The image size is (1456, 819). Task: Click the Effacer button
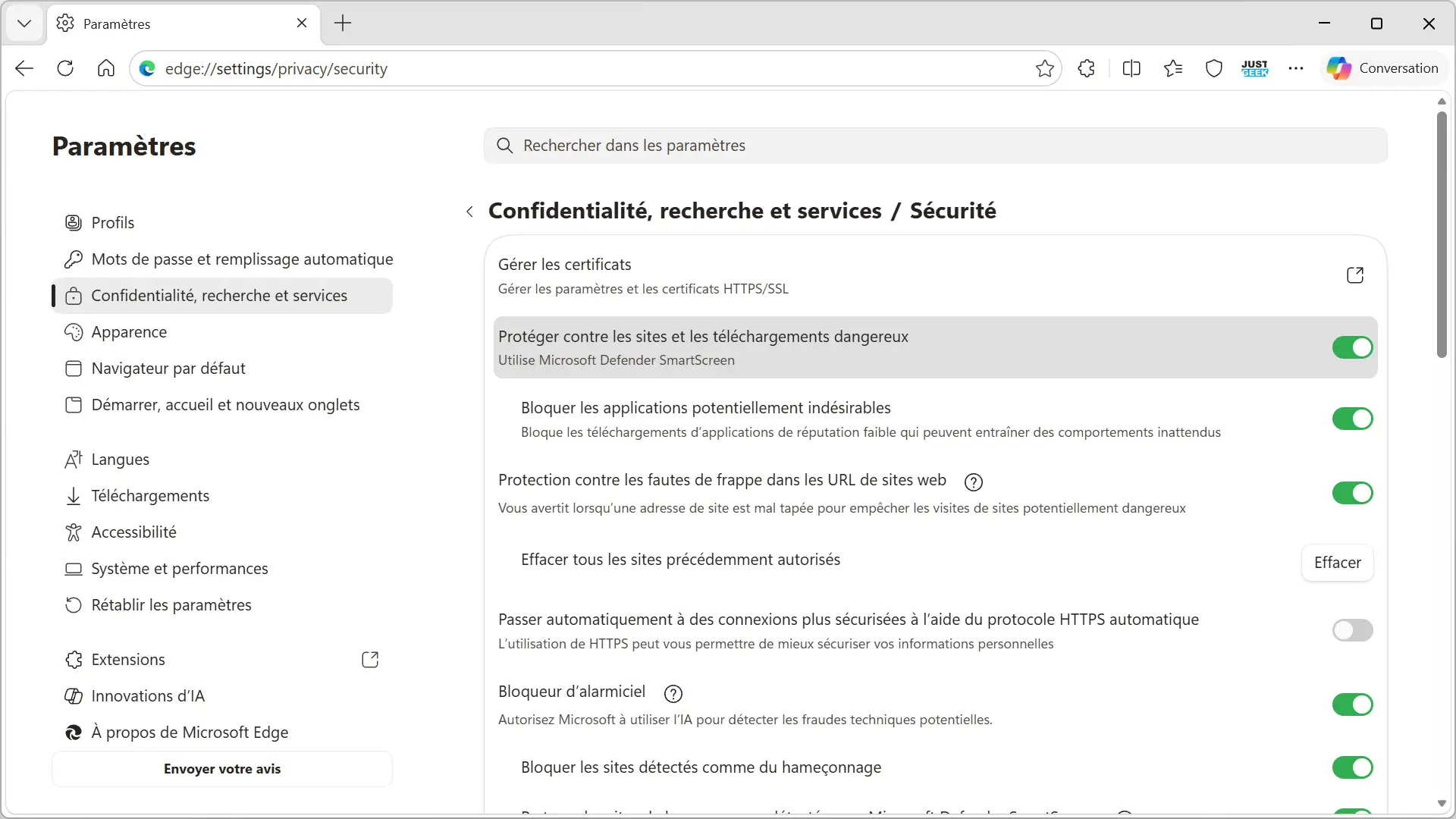[1337, 563]
